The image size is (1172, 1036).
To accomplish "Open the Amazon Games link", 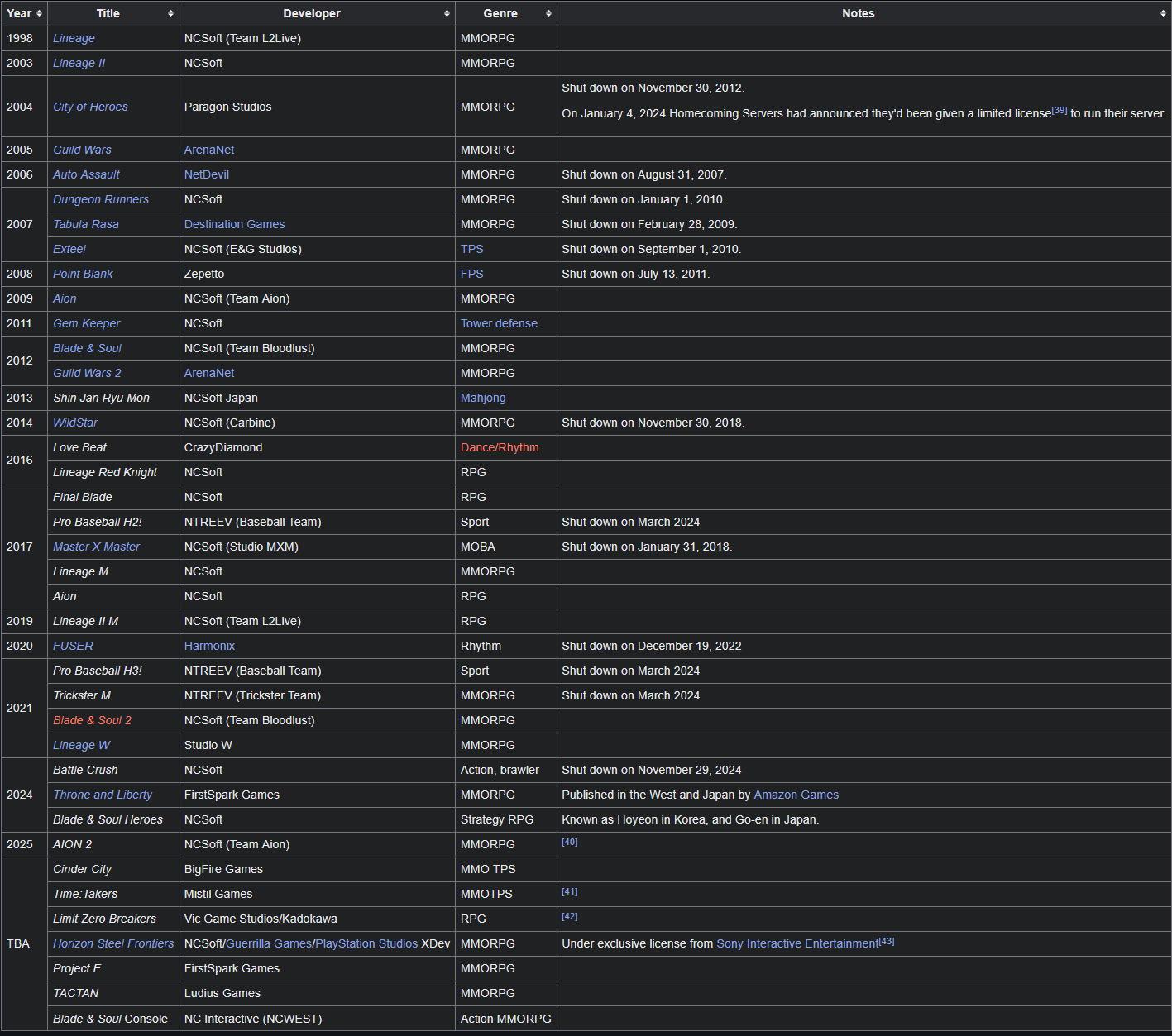I will click(796, 795).
